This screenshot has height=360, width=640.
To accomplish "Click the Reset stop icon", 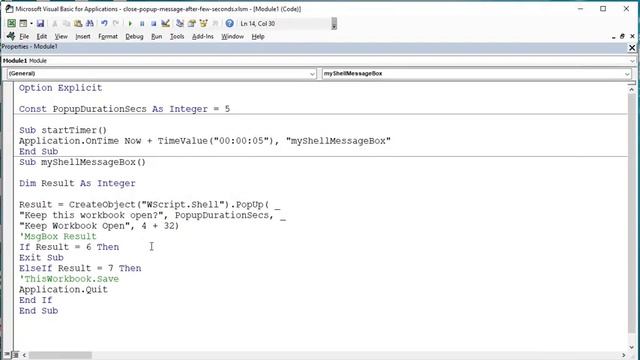I will click(153, 24).
